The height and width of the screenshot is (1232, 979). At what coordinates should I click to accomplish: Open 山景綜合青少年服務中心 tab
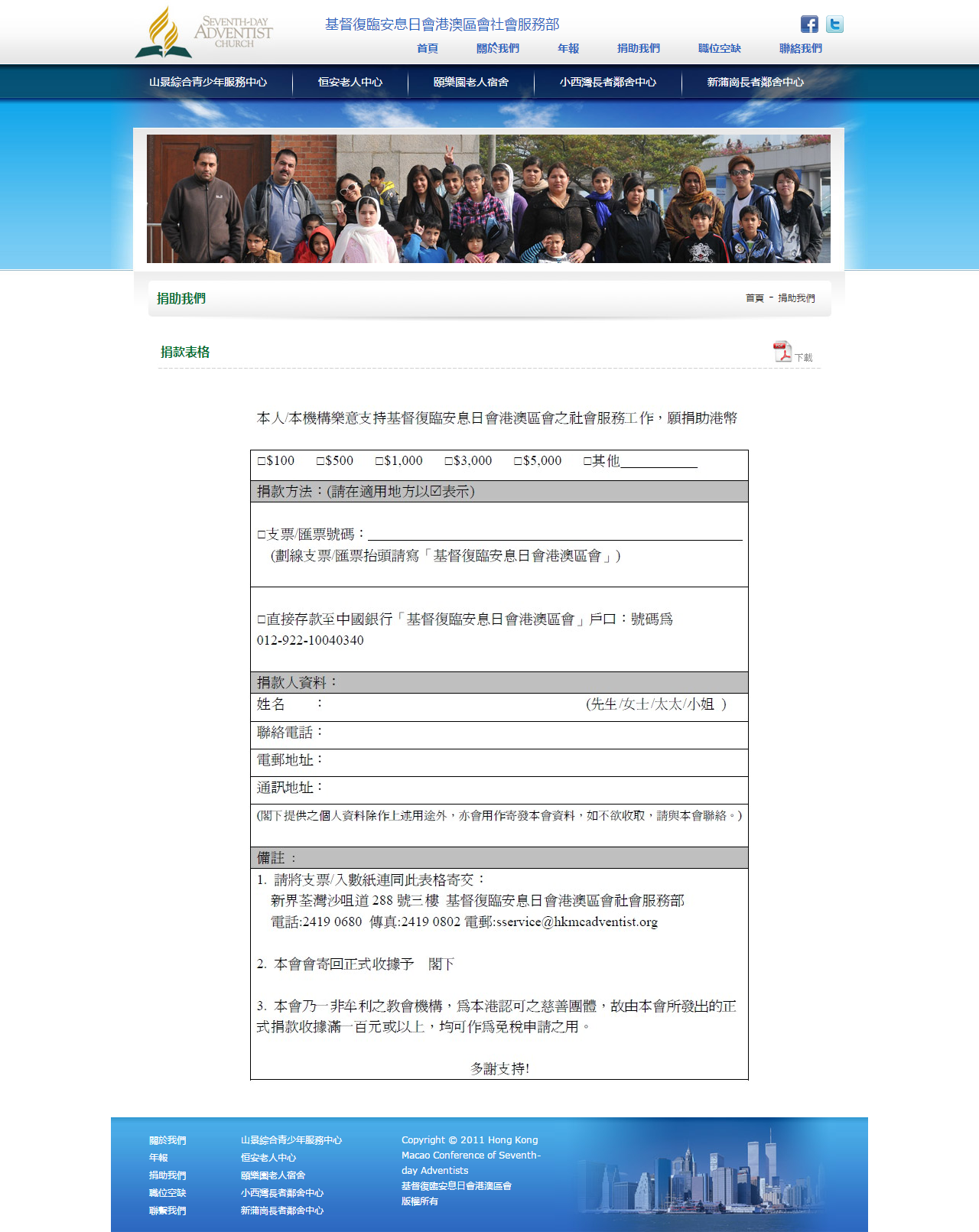click(x=208, y=82)
